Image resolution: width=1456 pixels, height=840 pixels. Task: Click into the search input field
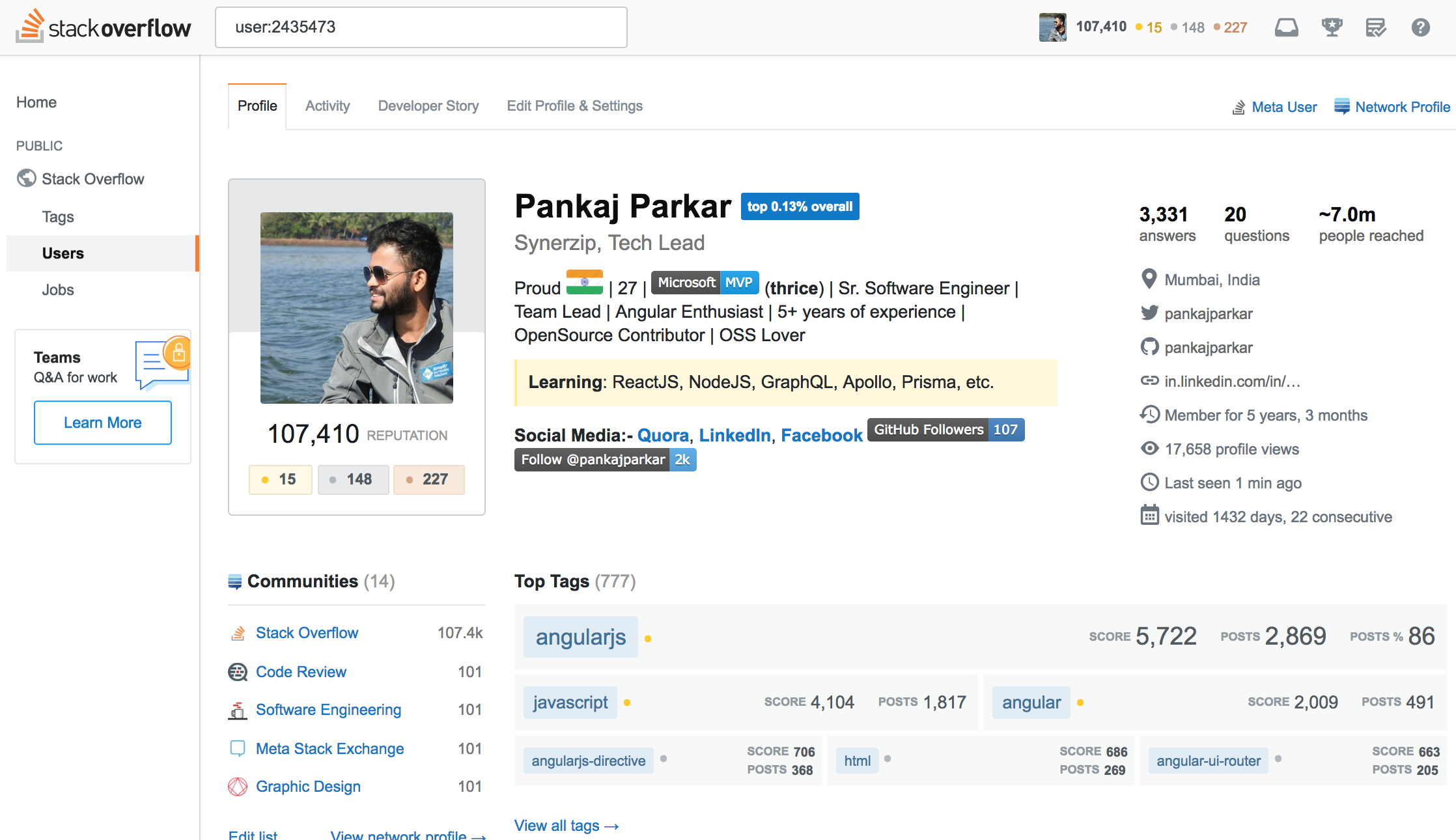pos(421,27)
